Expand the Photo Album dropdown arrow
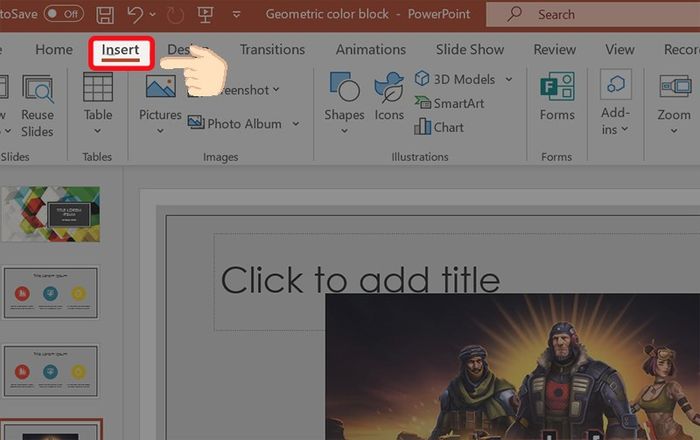 click(296, 124)
